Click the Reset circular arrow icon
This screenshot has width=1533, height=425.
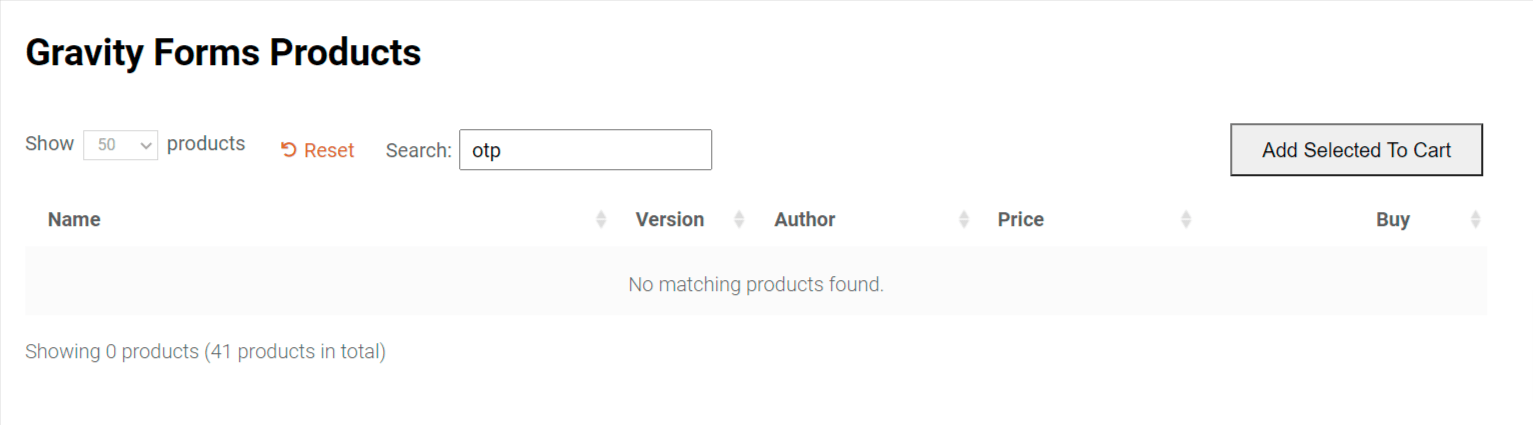point(288,150)
